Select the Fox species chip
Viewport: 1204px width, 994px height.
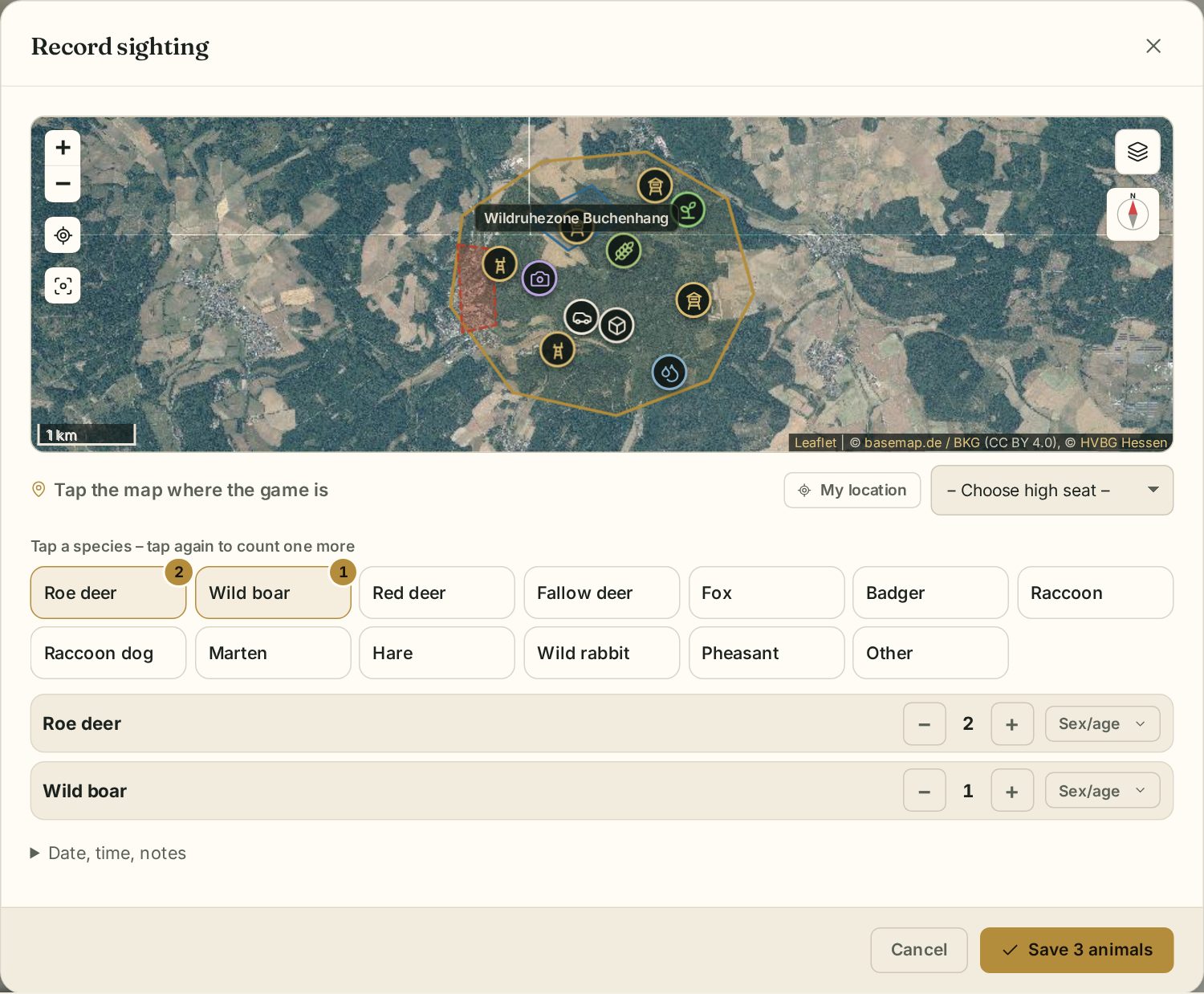(x=767, y=593)
